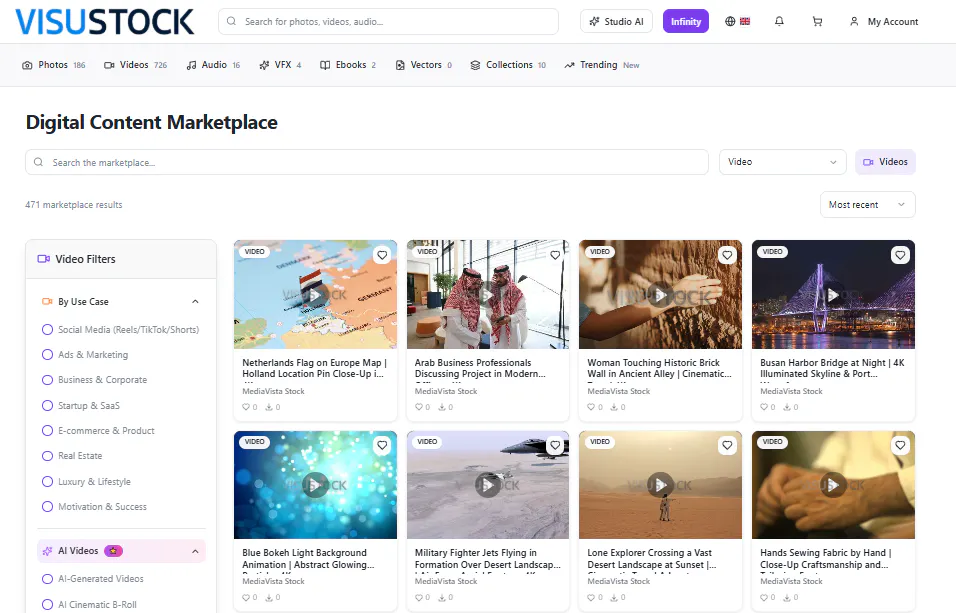Open the Video content type dropdown
Image resolution: width=956 pixels, height=613 pixels.
click(782, 162)
